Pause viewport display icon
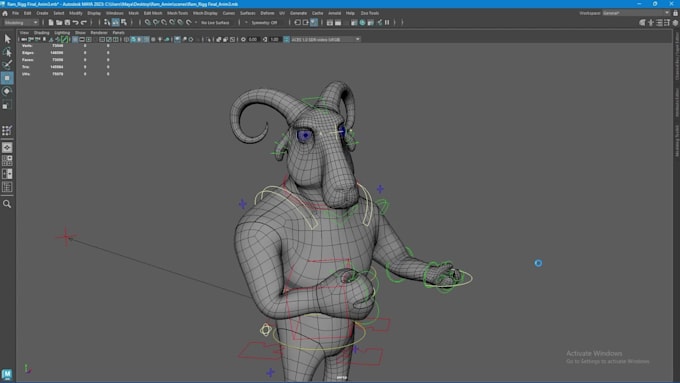This screenshot has height=383, width=680. (387, 23)
